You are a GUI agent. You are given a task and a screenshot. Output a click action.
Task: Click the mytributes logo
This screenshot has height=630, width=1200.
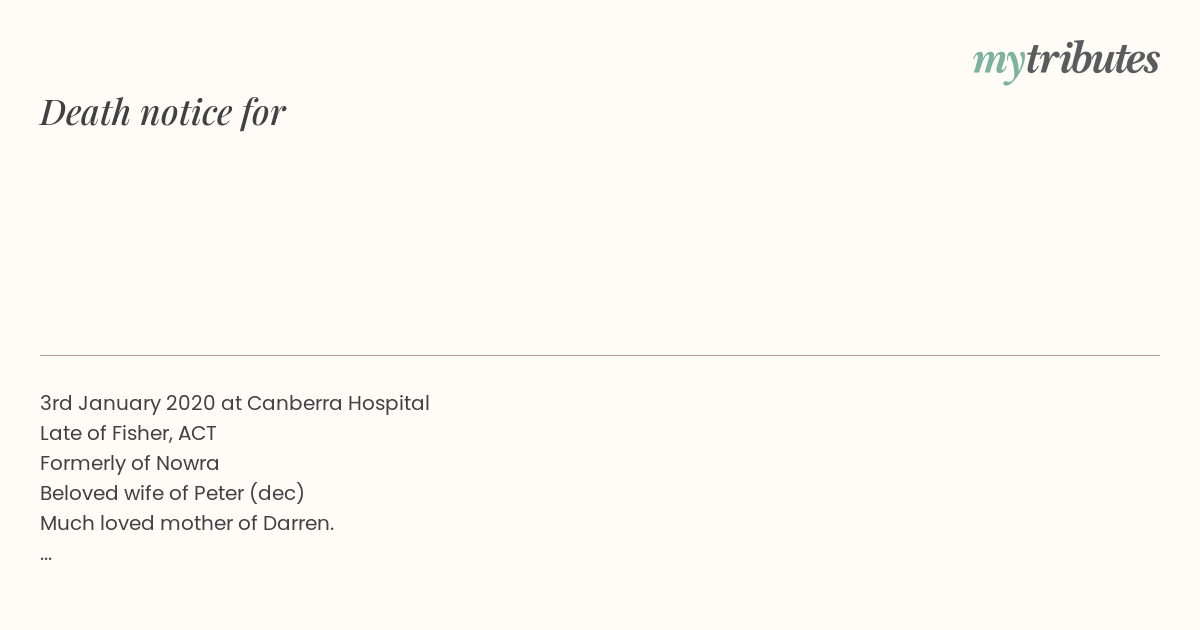(1066, 61)
